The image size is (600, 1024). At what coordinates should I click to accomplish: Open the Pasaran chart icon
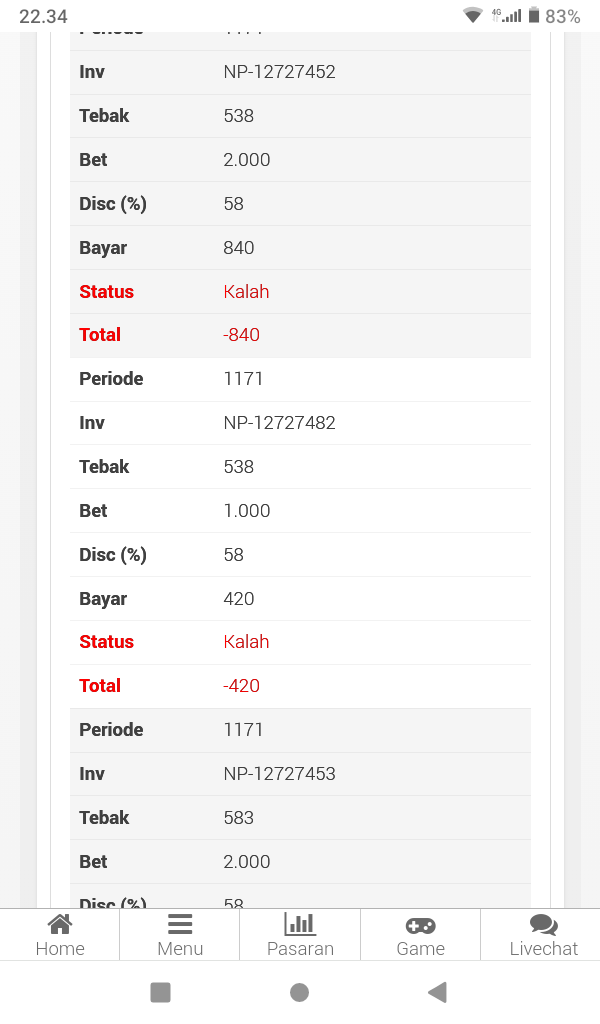click(300, 925)
